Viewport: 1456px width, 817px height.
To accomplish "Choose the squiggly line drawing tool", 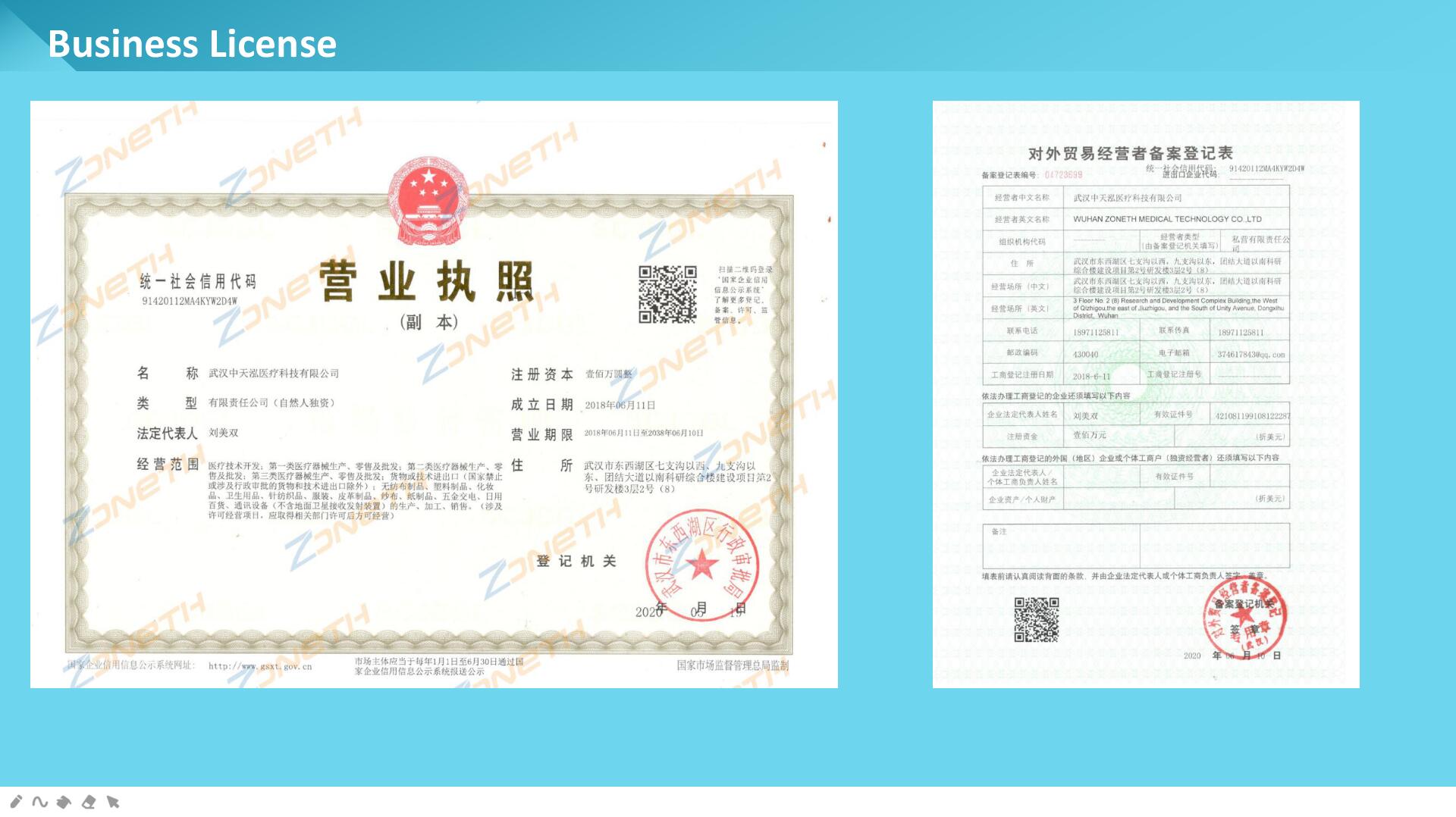I will click(40, 801).
